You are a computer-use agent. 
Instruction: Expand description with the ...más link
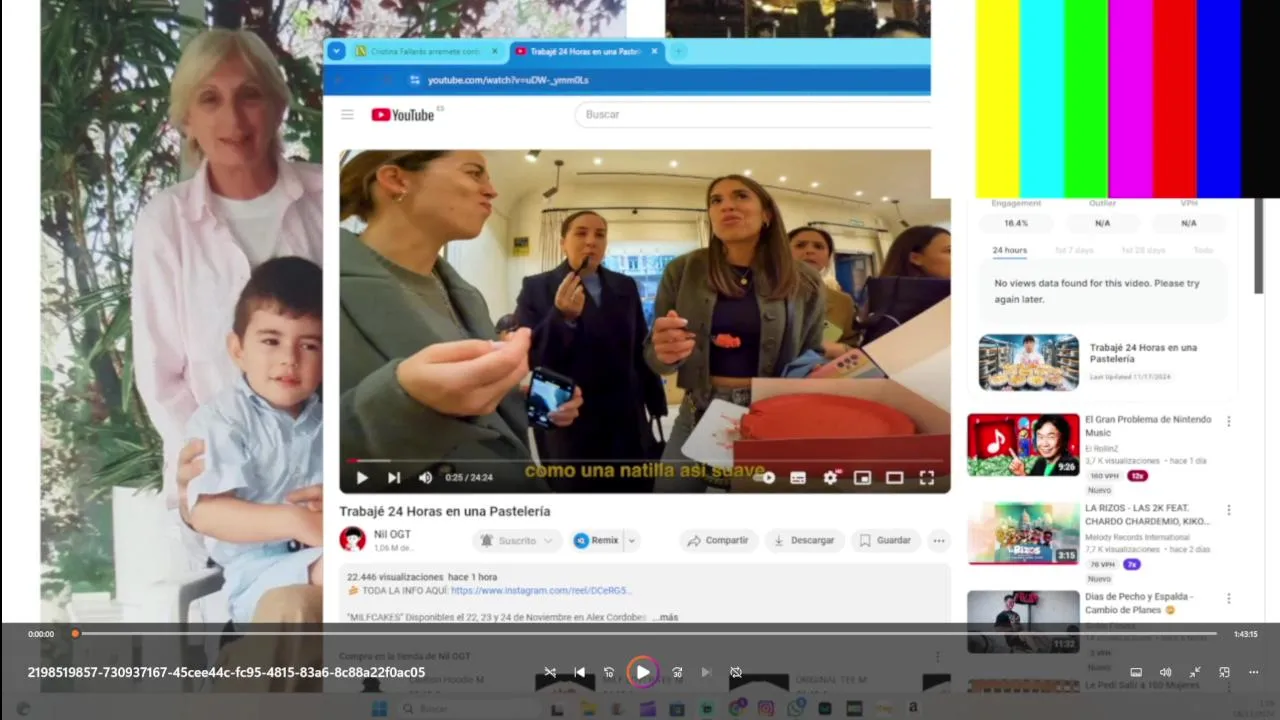[x=665, y=617]
